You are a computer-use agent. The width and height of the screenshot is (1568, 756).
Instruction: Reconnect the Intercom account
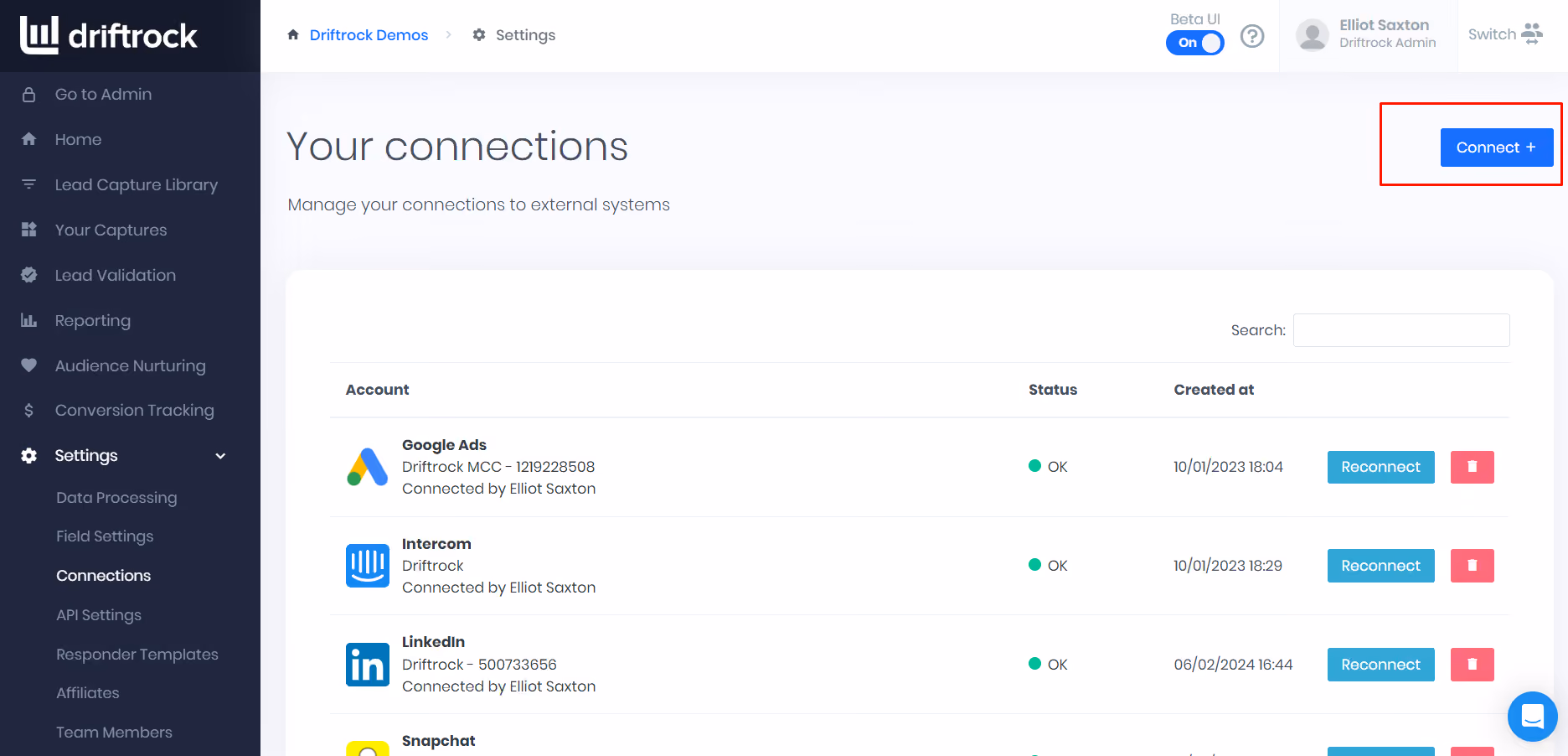(1381, 566)
